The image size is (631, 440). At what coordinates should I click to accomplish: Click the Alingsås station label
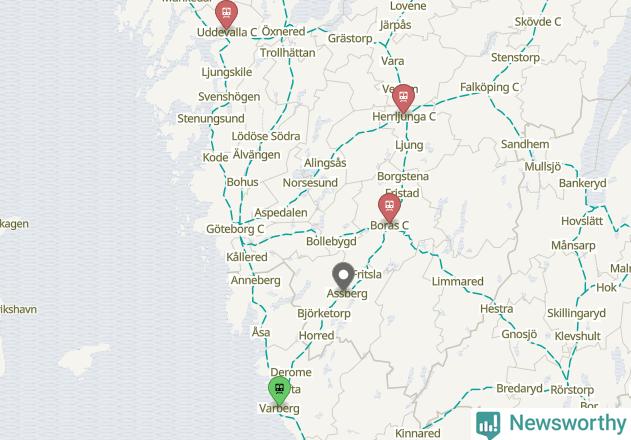pos(325,163)
